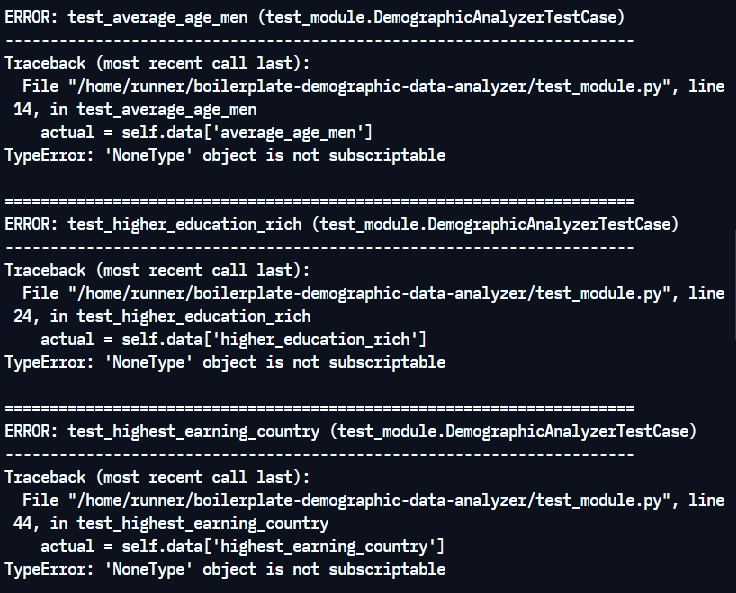Click the dashed separator below test_higher_education_rich header
This screenshot has height=593, width=736.
coord(319,247)
